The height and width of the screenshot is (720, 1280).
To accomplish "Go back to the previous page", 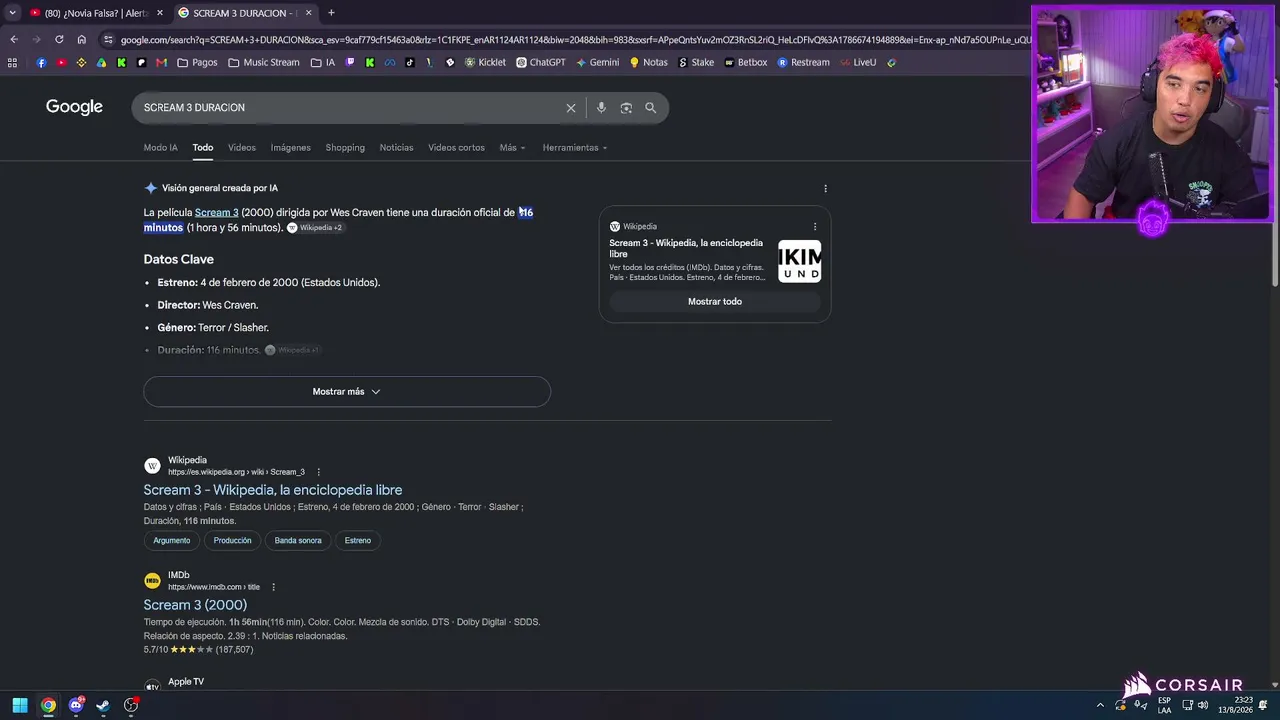I will coord(14,40).
